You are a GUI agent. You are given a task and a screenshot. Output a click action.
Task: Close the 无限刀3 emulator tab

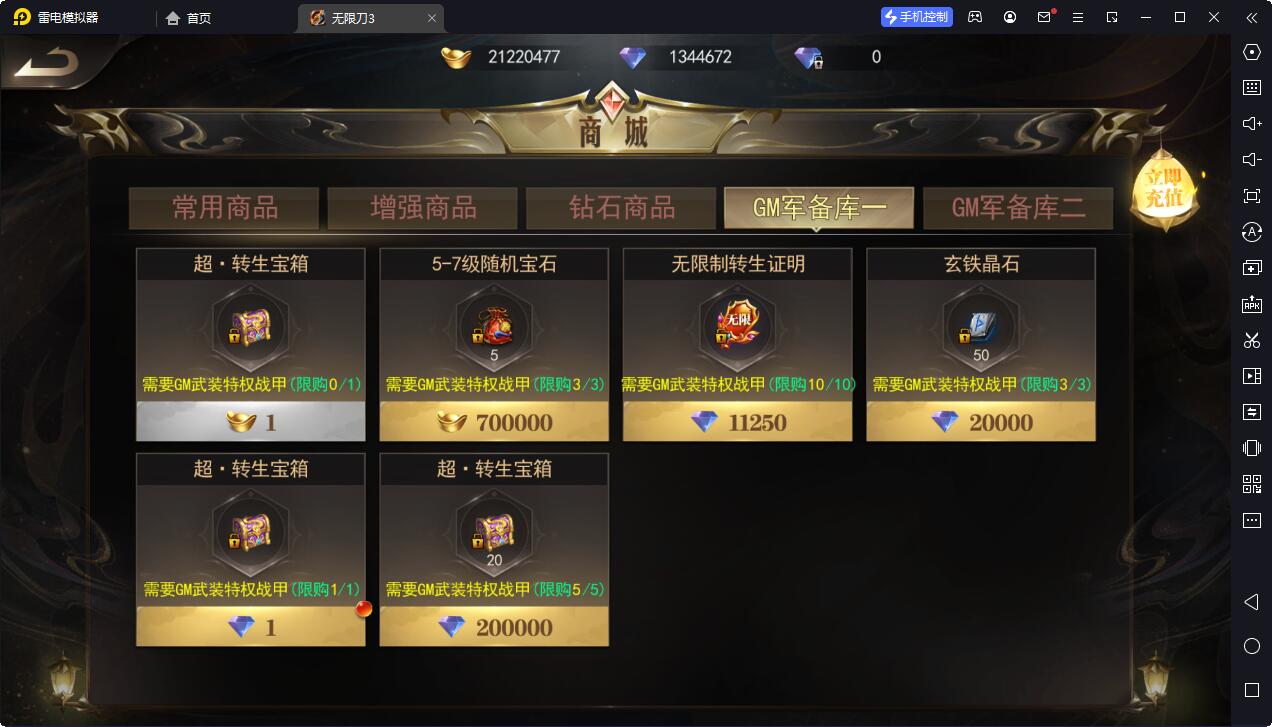432,18
